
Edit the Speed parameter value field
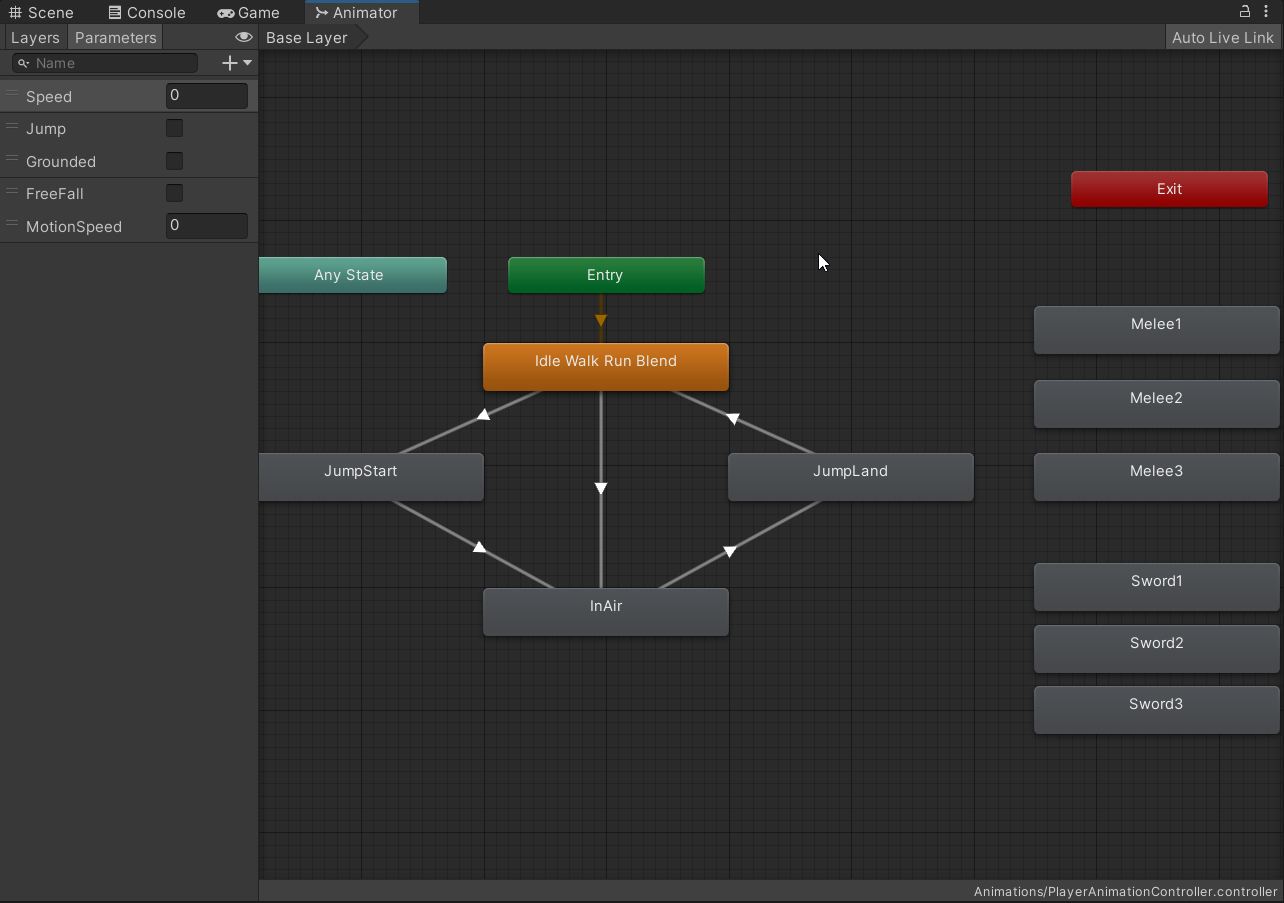[x=207, y=96]
